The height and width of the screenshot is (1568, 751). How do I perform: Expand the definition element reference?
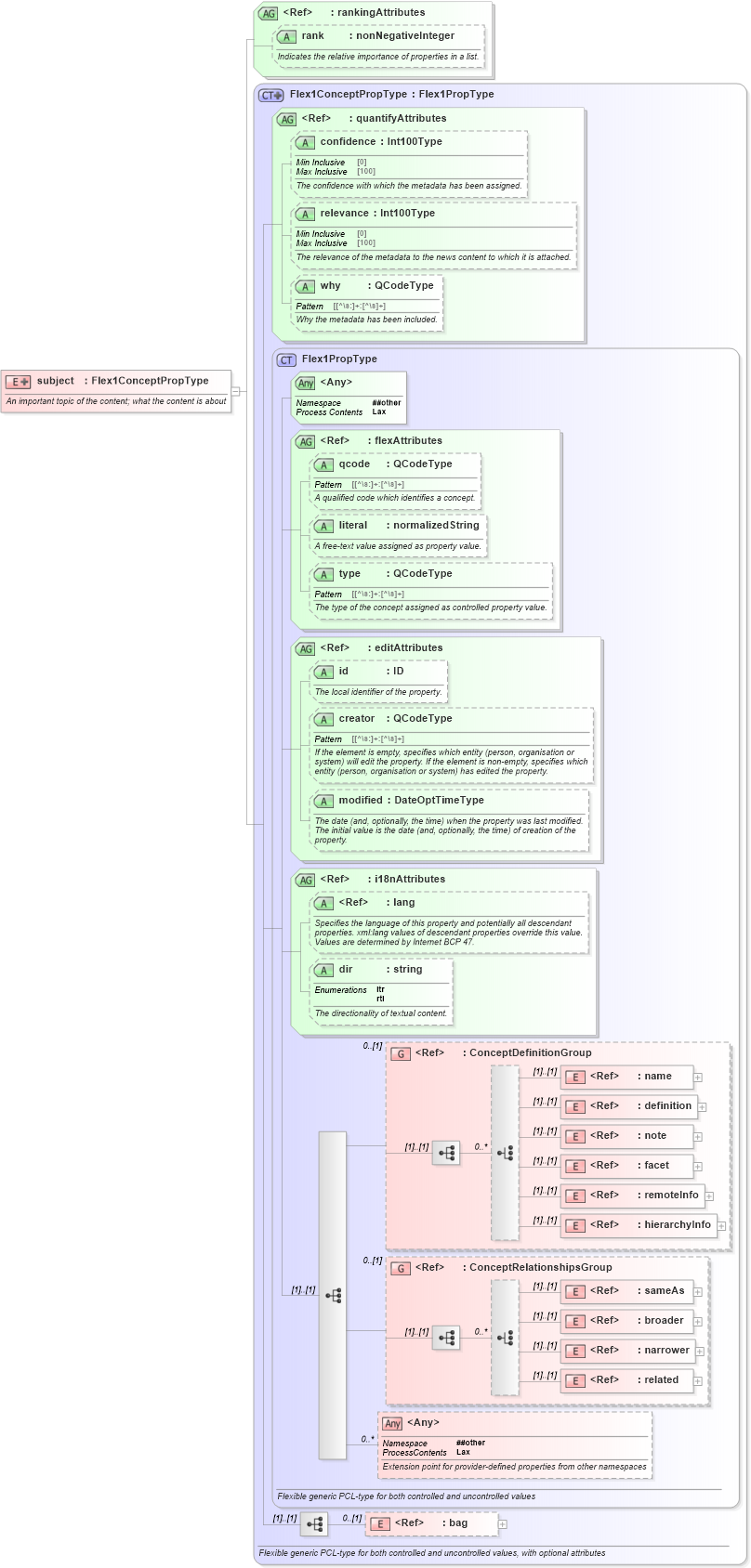pyautogui.click(x=703, y=1107)
